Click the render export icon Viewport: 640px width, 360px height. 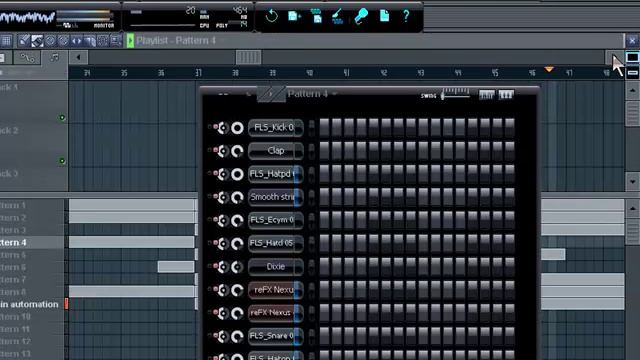click(x=316, y=16)
